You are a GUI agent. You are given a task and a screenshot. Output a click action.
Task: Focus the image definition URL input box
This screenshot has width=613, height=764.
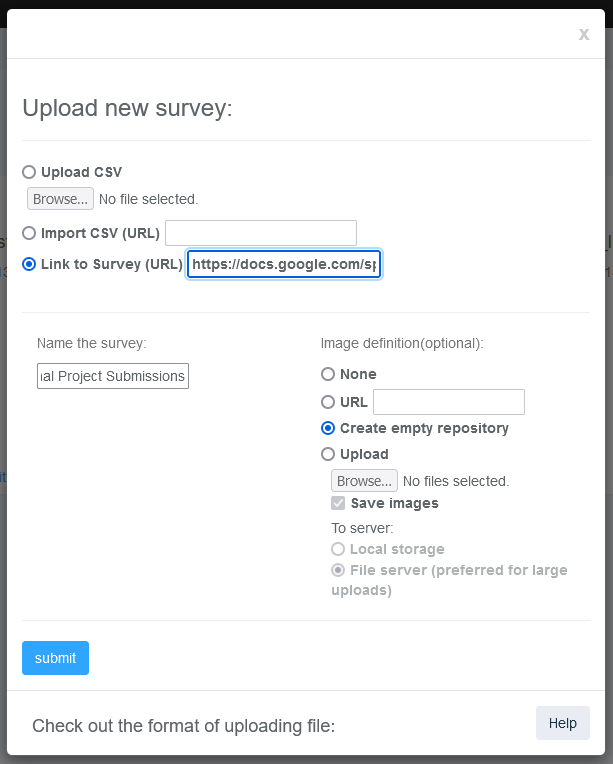click(x=449, y=402)
